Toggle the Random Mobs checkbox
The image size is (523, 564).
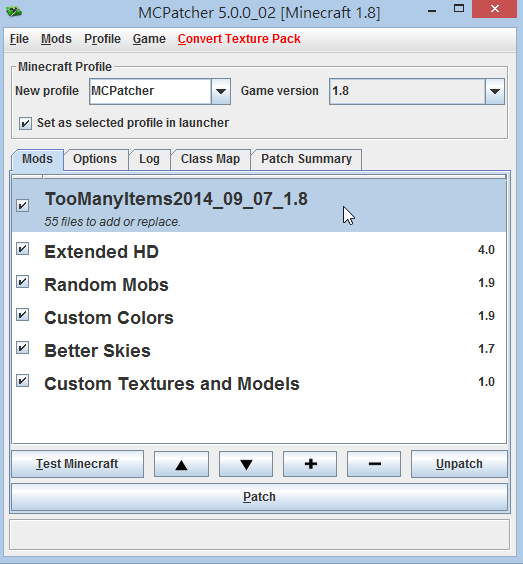23,281
